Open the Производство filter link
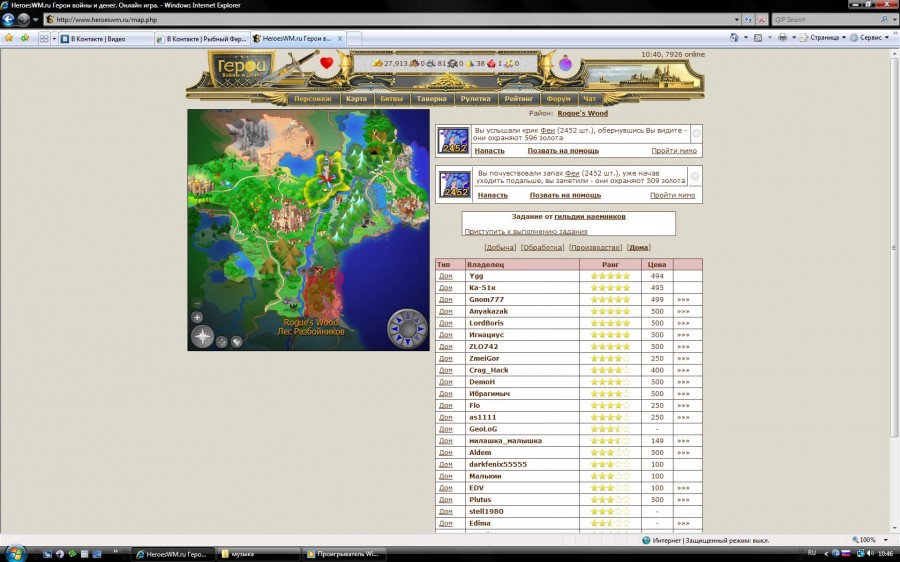Viewport: 900px width, 562px height. (x=596, y=247)
